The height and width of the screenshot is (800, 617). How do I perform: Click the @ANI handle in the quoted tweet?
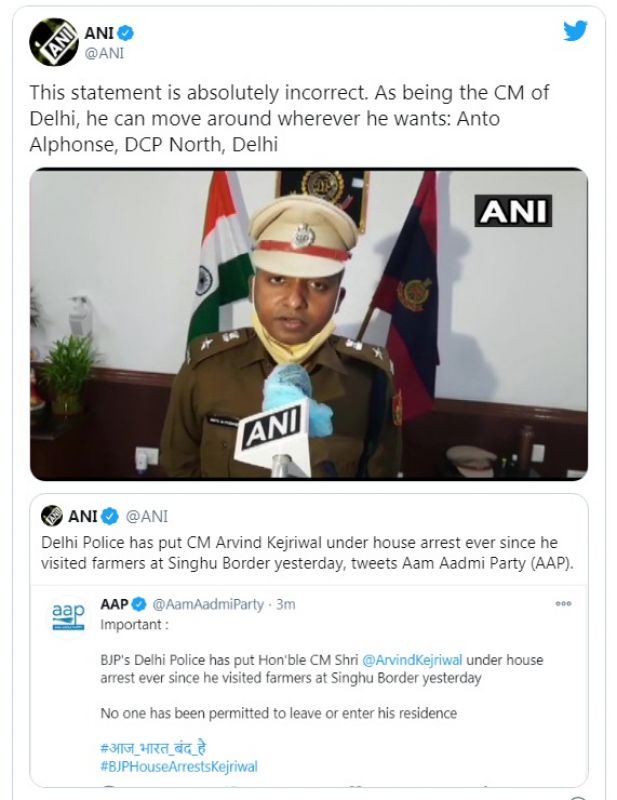(146, 517)
